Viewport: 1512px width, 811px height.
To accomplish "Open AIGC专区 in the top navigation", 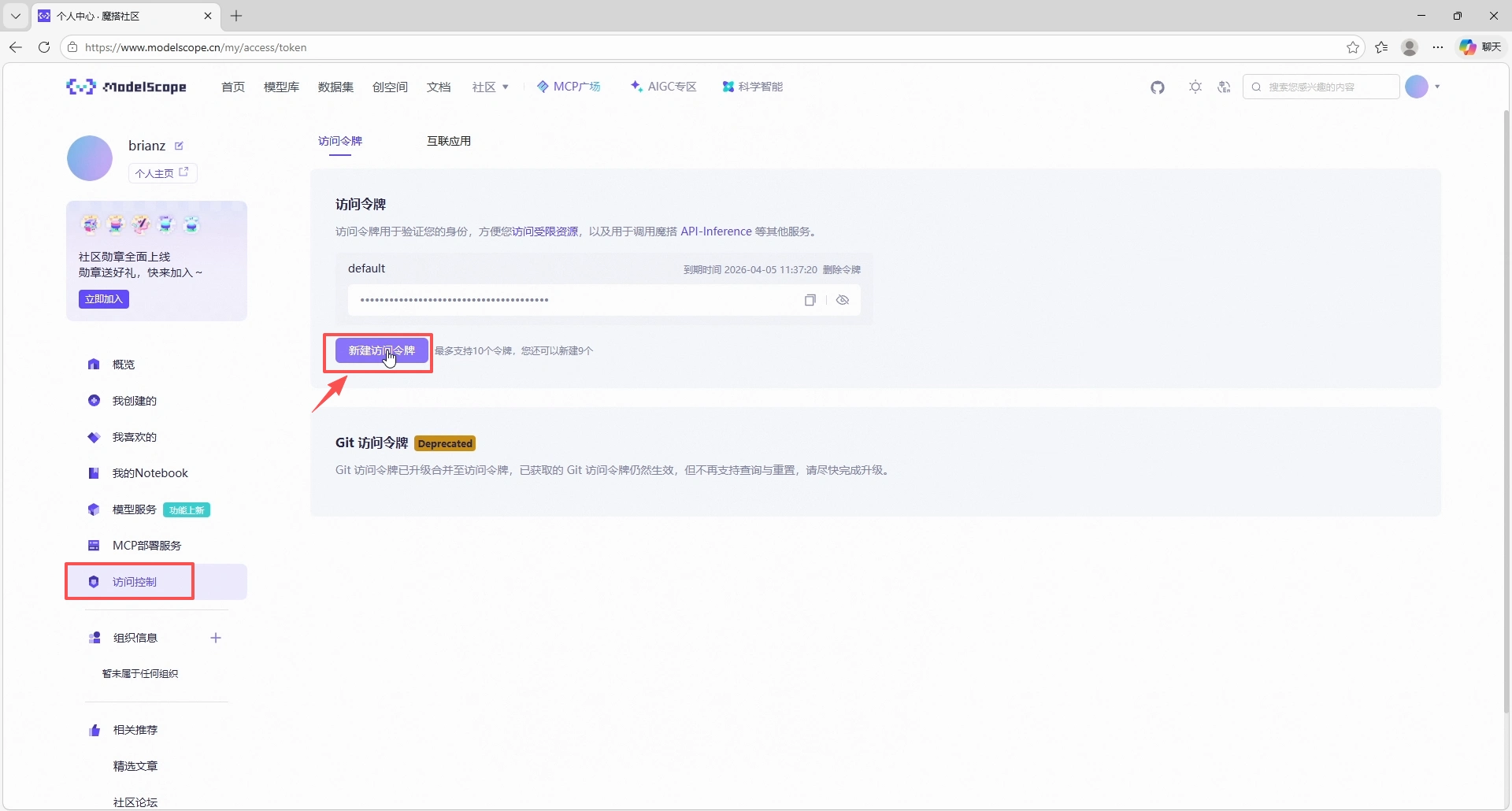I will point(664,87).
